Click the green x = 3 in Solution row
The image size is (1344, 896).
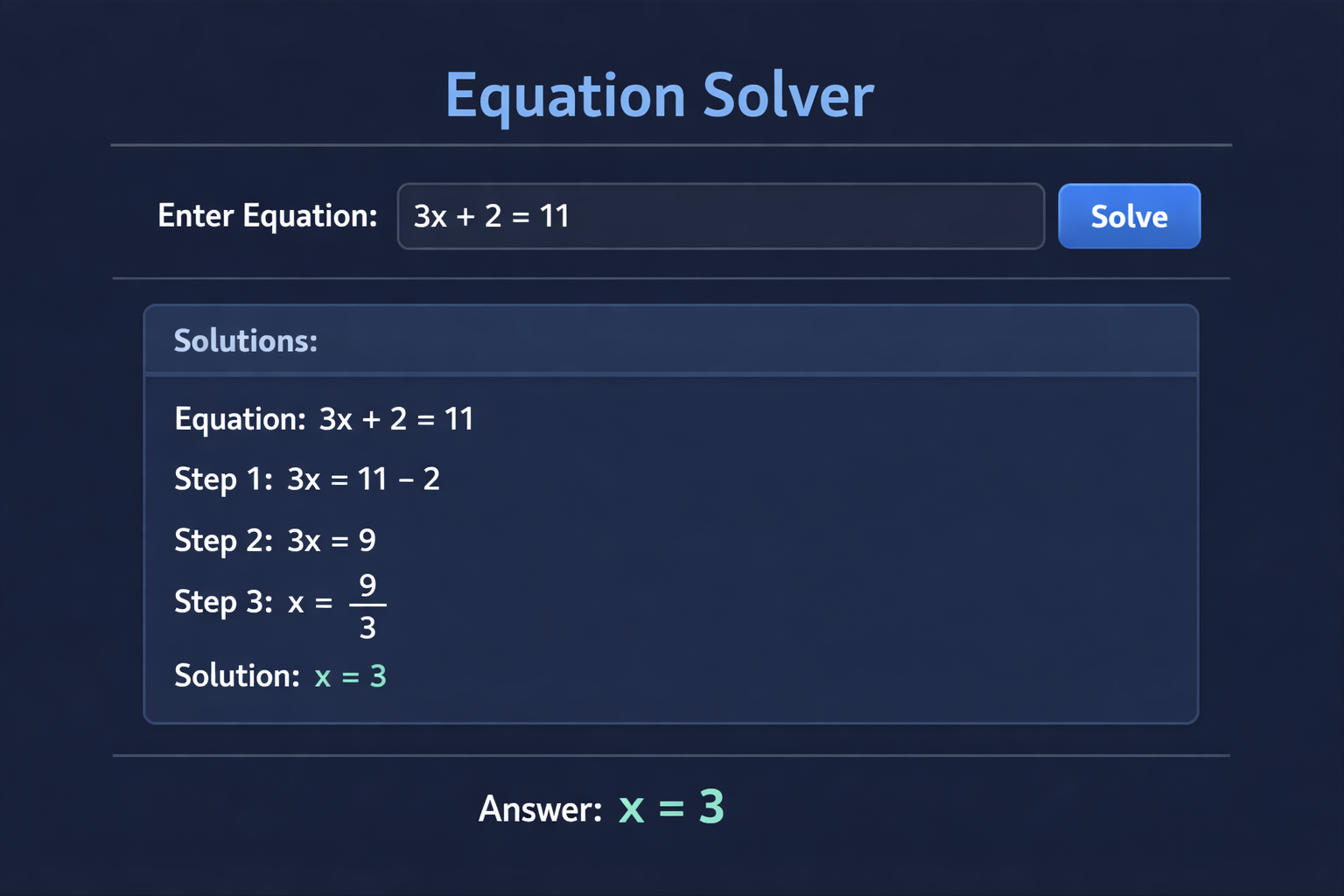coord(350,675)
